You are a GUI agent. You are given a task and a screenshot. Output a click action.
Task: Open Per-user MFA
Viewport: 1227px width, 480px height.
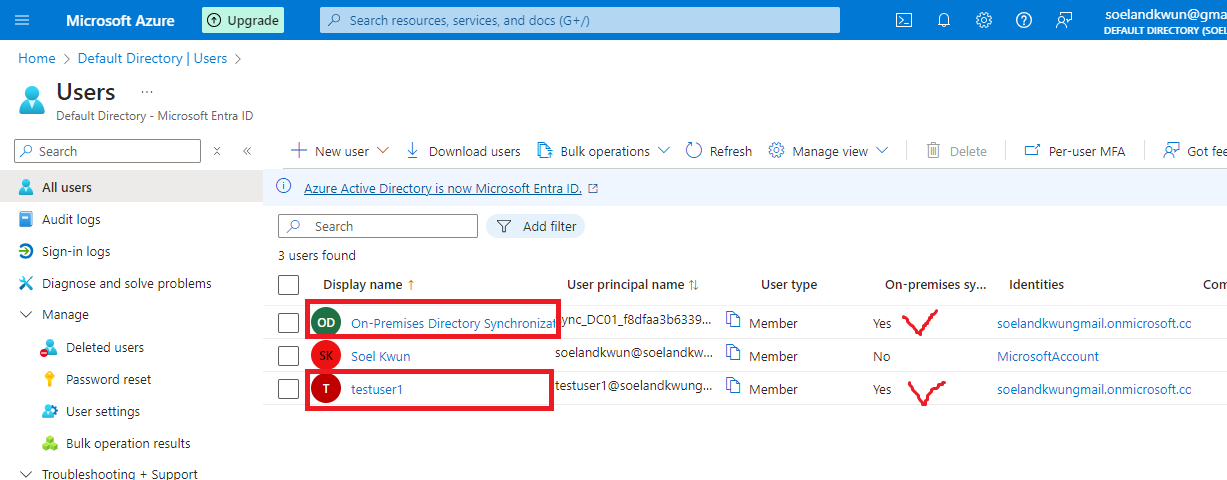[x=1075, y=151]
